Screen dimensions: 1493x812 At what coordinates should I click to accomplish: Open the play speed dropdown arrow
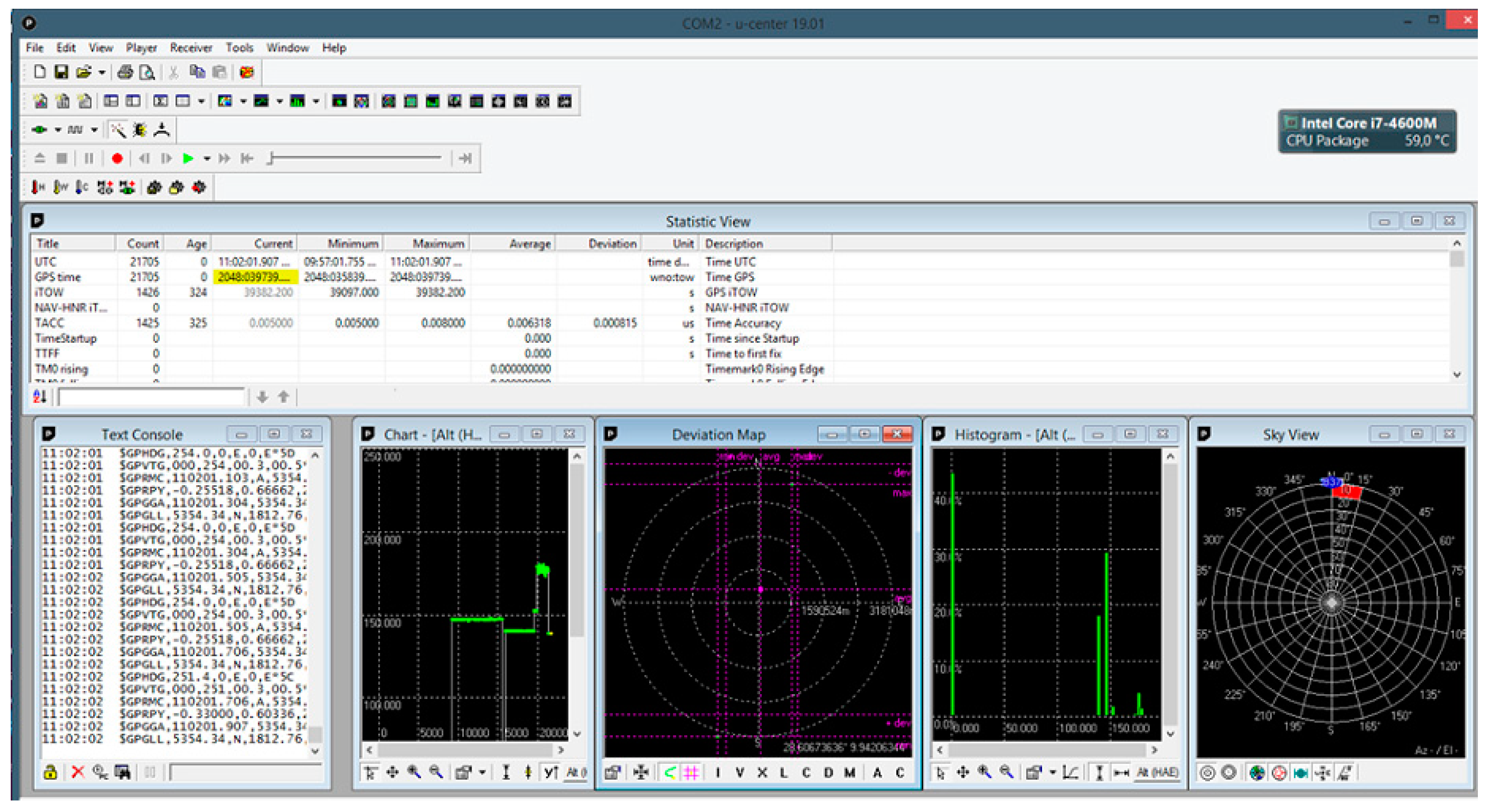[207, 158]
